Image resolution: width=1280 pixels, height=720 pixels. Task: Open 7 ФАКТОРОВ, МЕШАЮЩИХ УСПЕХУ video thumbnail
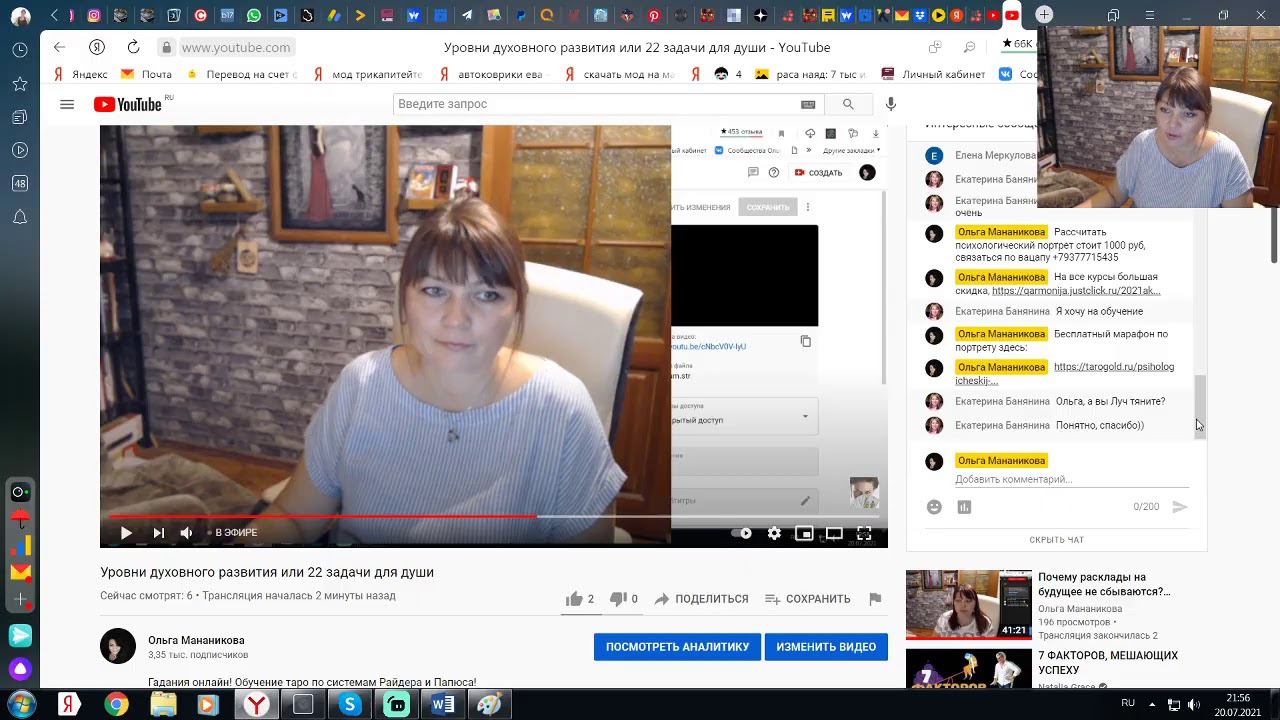click(x=968, y=668)
